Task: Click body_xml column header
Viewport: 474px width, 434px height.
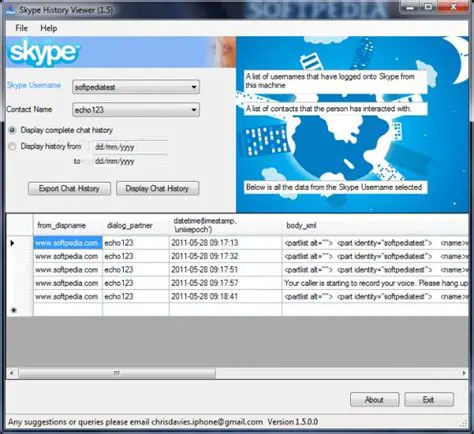Action: click(375, 225)
